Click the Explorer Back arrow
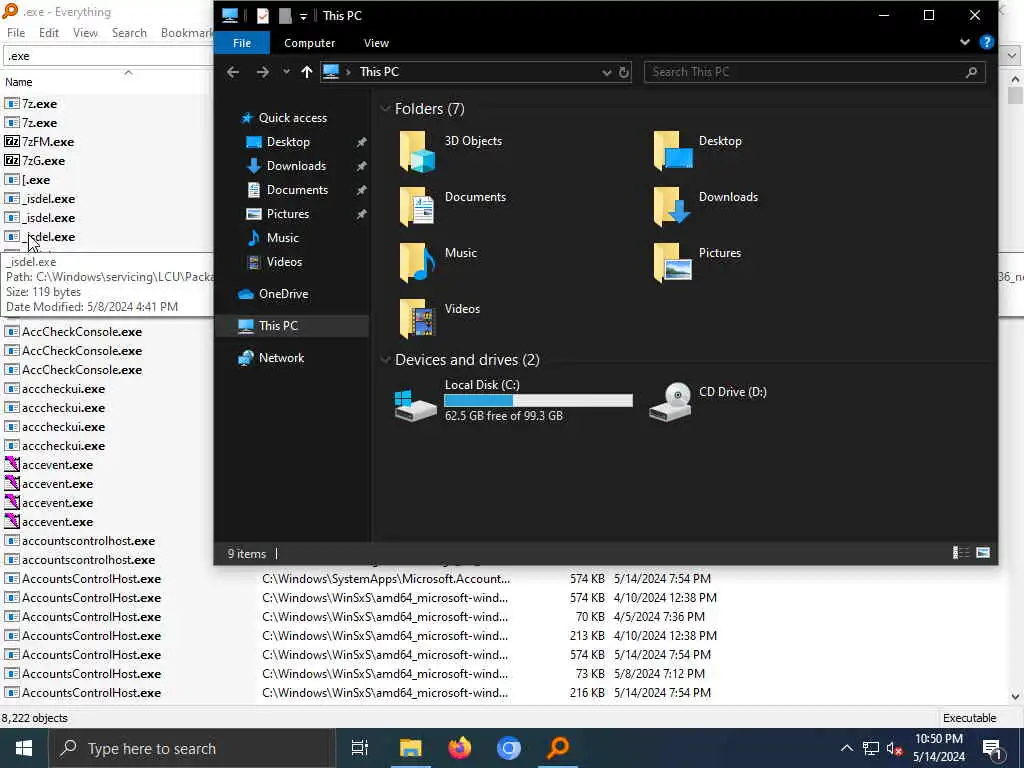This screenshot has width=1024, height=768. (233, 72)
